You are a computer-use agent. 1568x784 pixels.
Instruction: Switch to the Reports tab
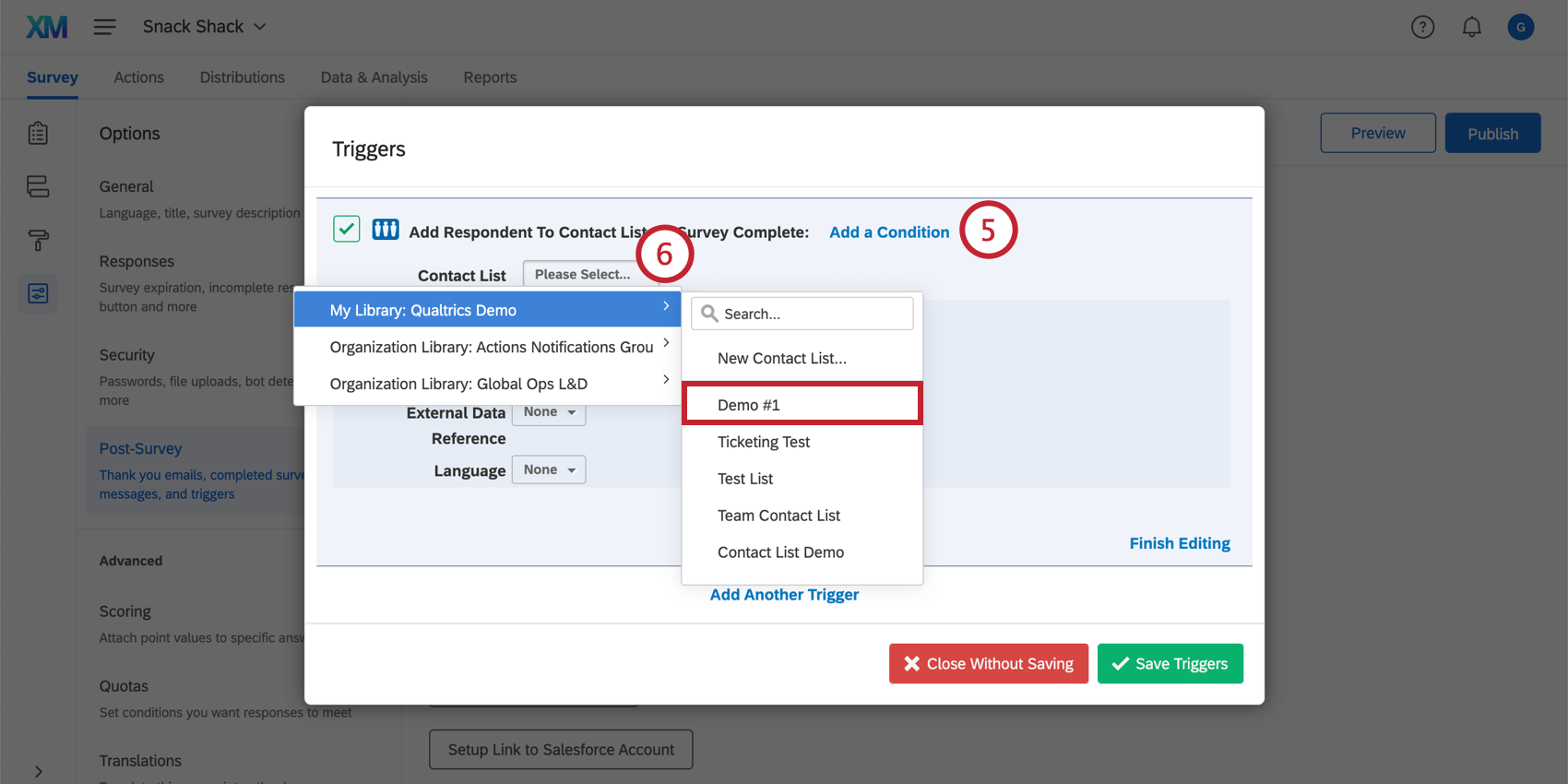(490, 77)
